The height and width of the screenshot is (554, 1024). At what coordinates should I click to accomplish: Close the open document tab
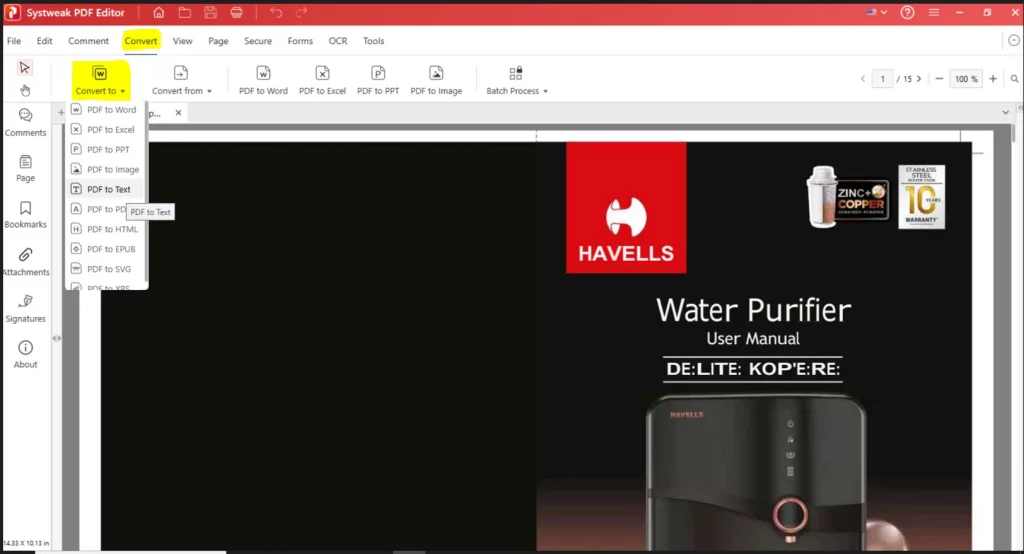[x=178, y=112]
